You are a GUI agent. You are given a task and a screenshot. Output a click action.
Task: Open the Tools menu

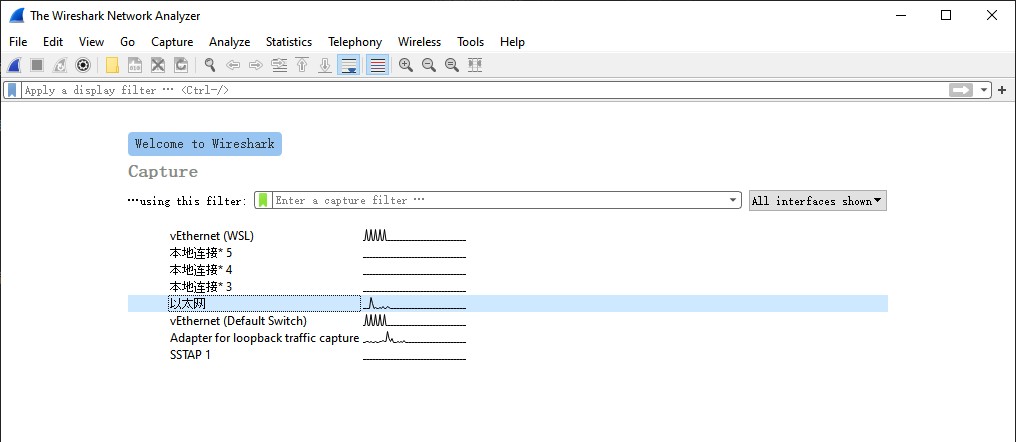tap(470, 41)
